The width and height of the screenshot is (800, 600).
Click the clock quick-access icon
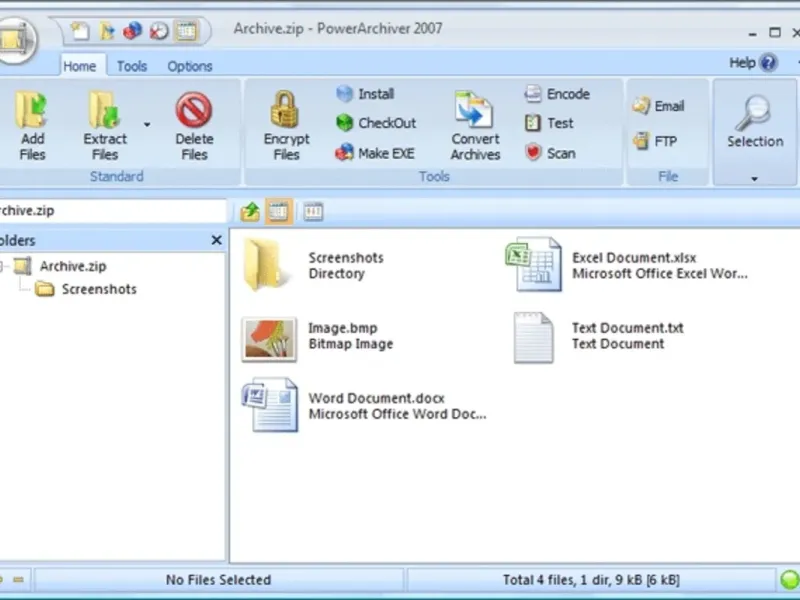159,31
